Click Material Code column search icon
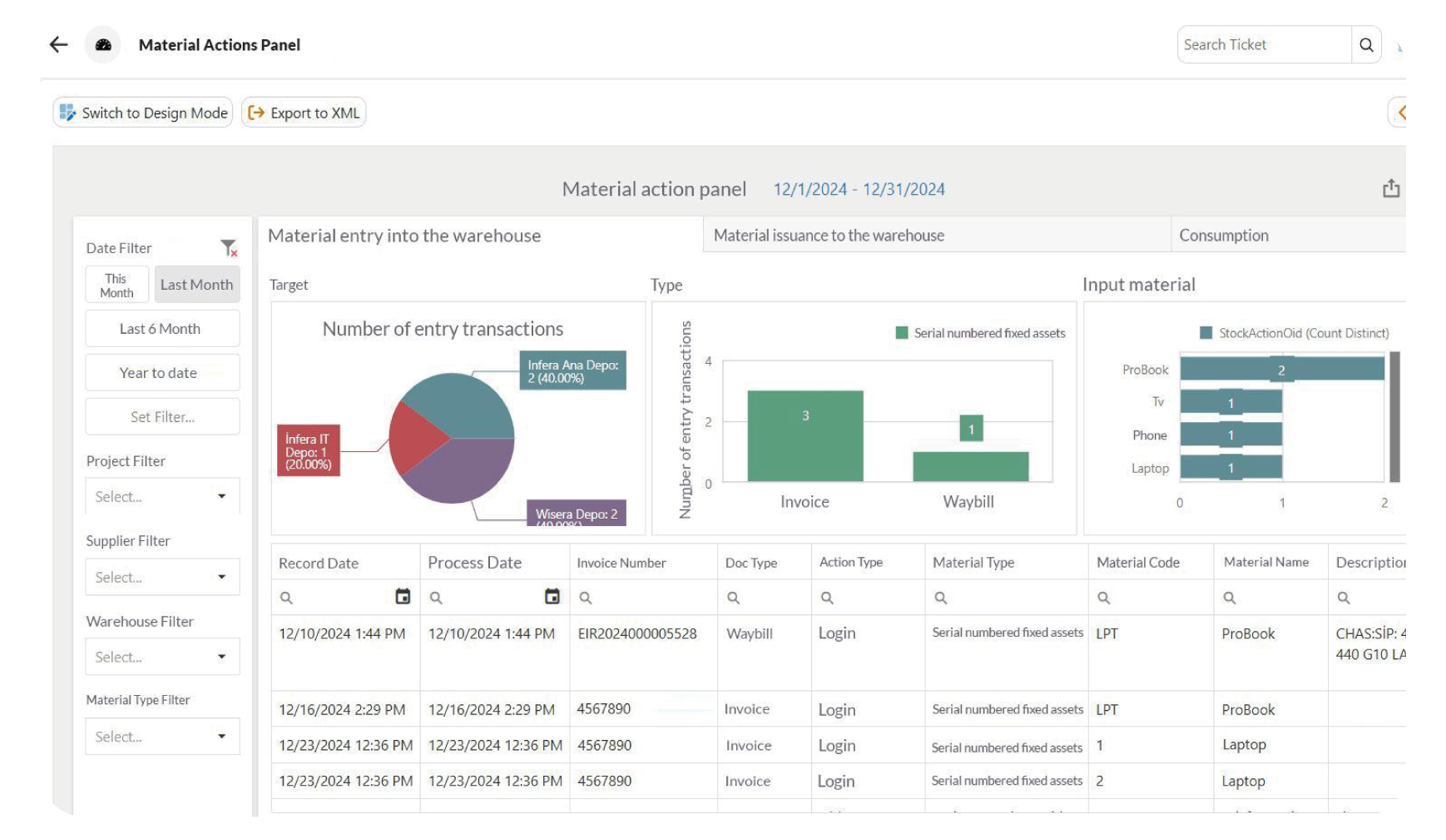Screen dimensions: 1446x840 pyautogui.click(x=1104, y=598)
